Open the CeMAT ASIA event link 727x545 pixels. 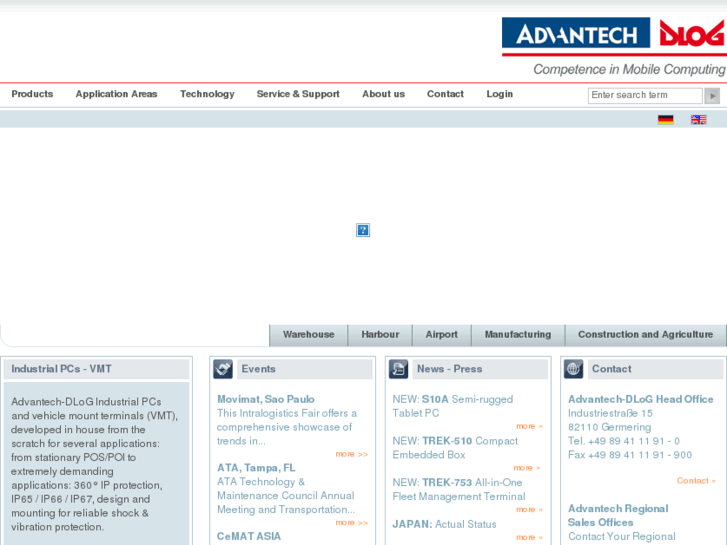[x=249, y=537]
